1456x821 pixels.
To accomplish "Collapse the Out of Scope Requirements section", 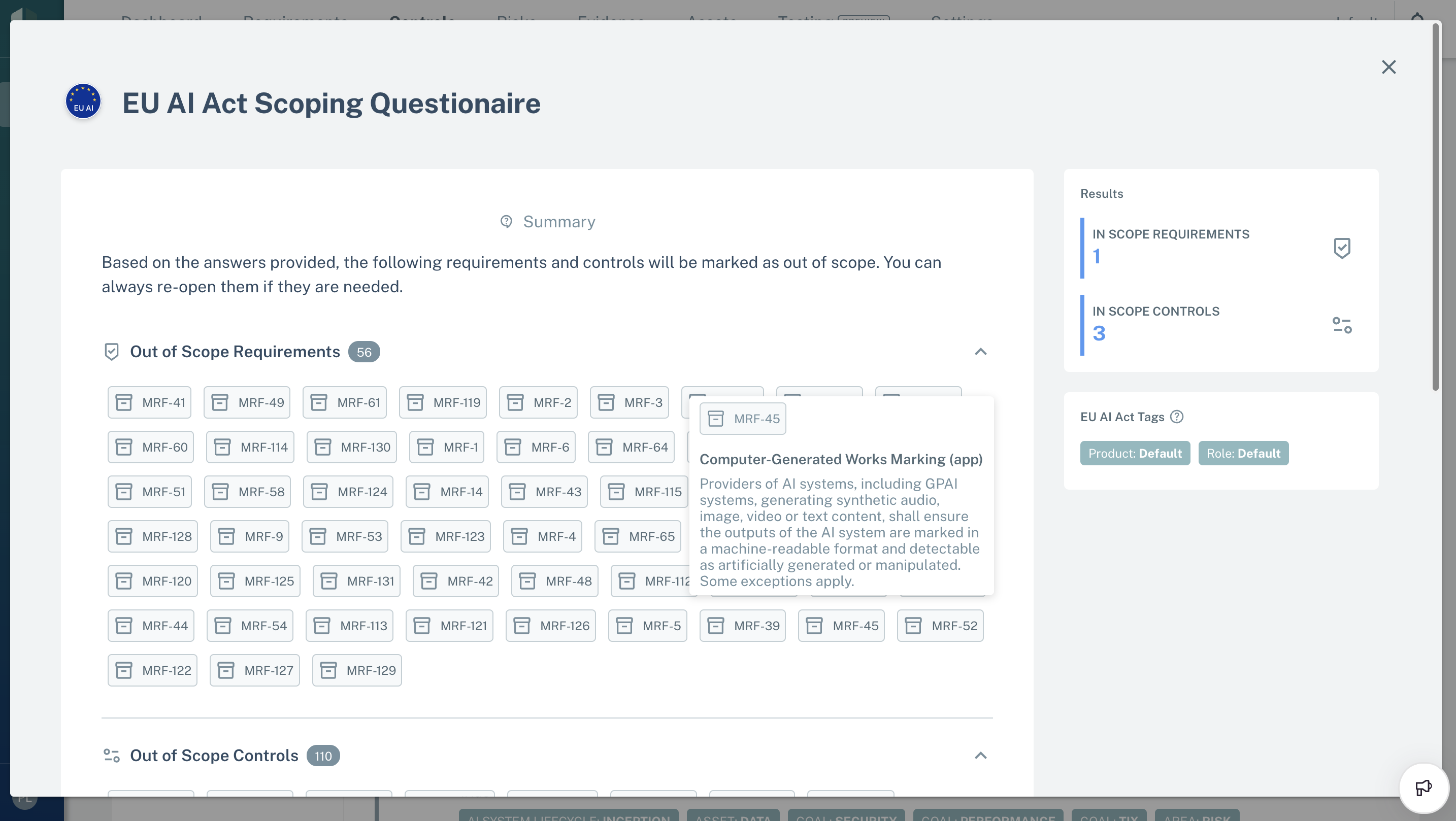I will [x=981, y=352].
